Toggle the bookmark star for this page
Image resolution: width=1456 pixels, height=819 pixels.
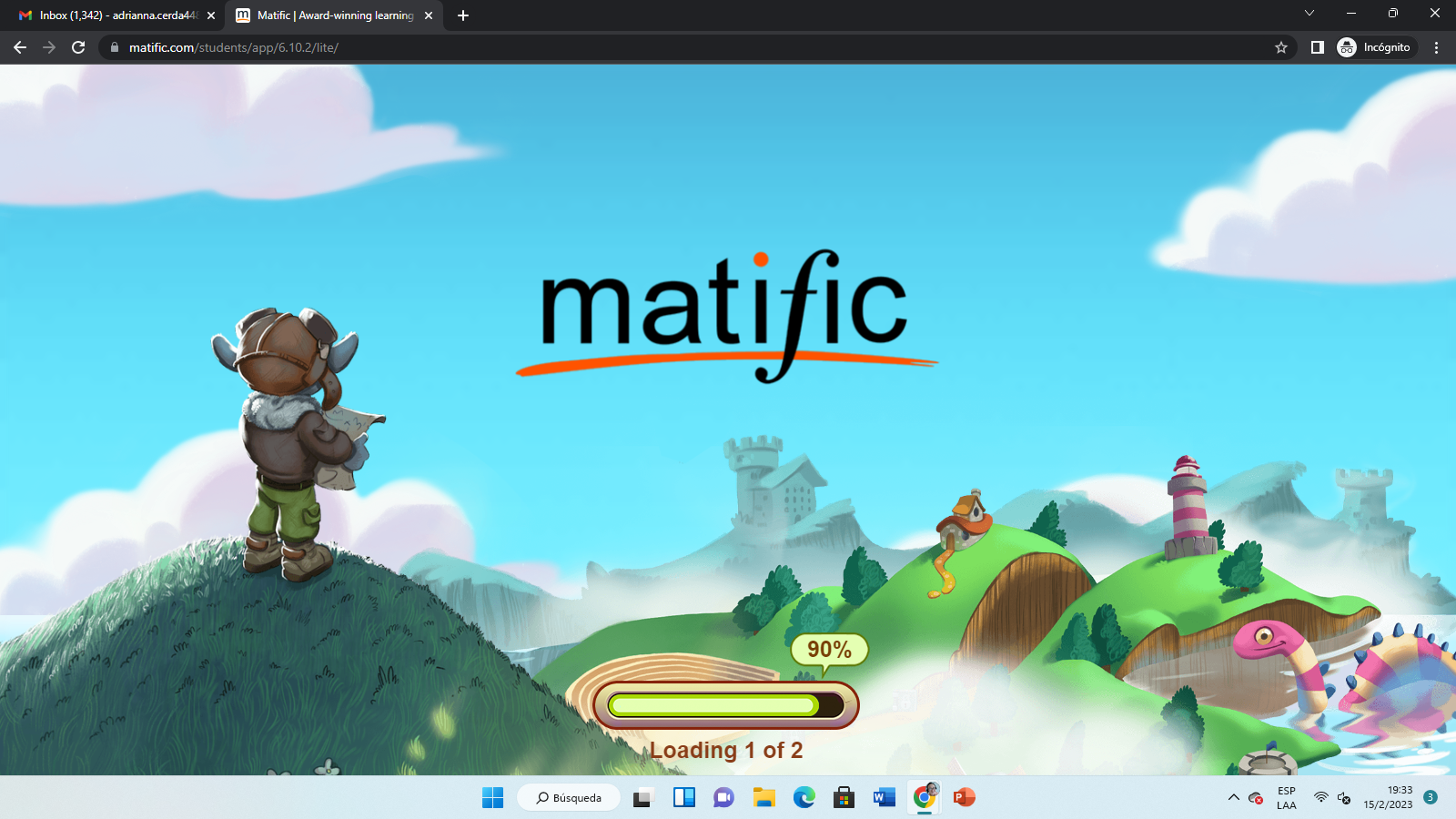(x=1281, y=47)
